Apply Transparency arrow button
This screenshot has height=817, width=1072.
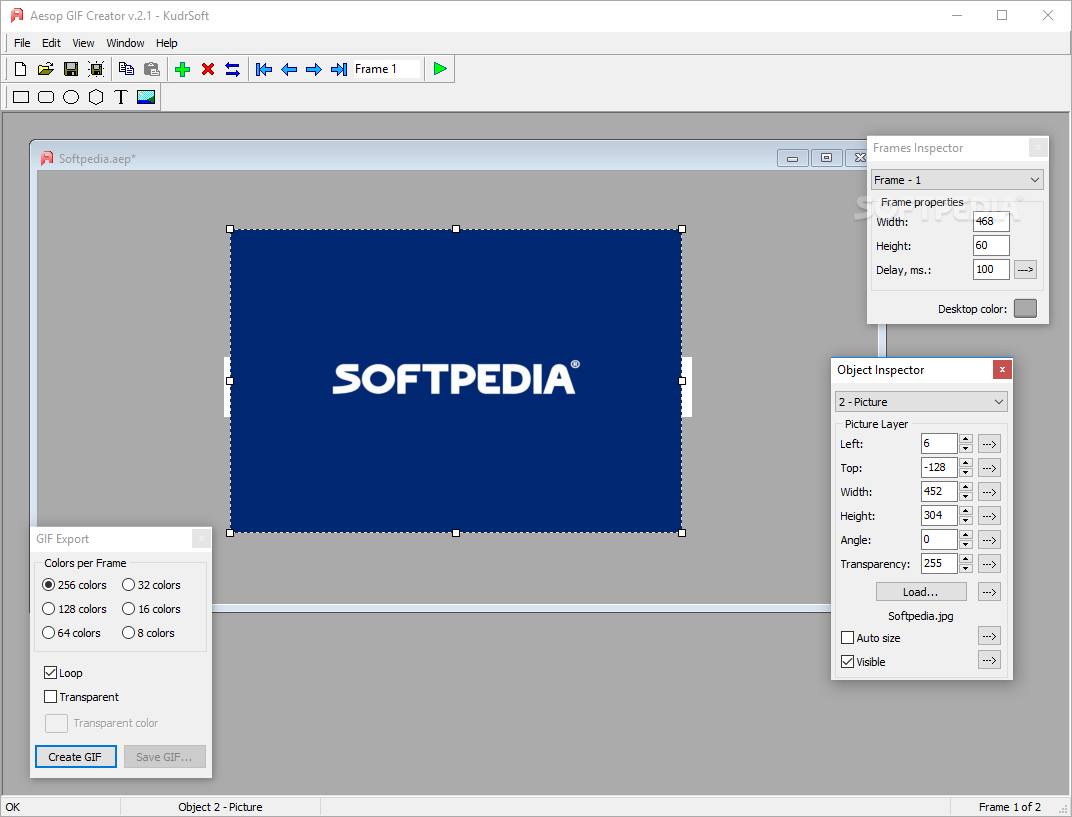[x=989, y=564]
